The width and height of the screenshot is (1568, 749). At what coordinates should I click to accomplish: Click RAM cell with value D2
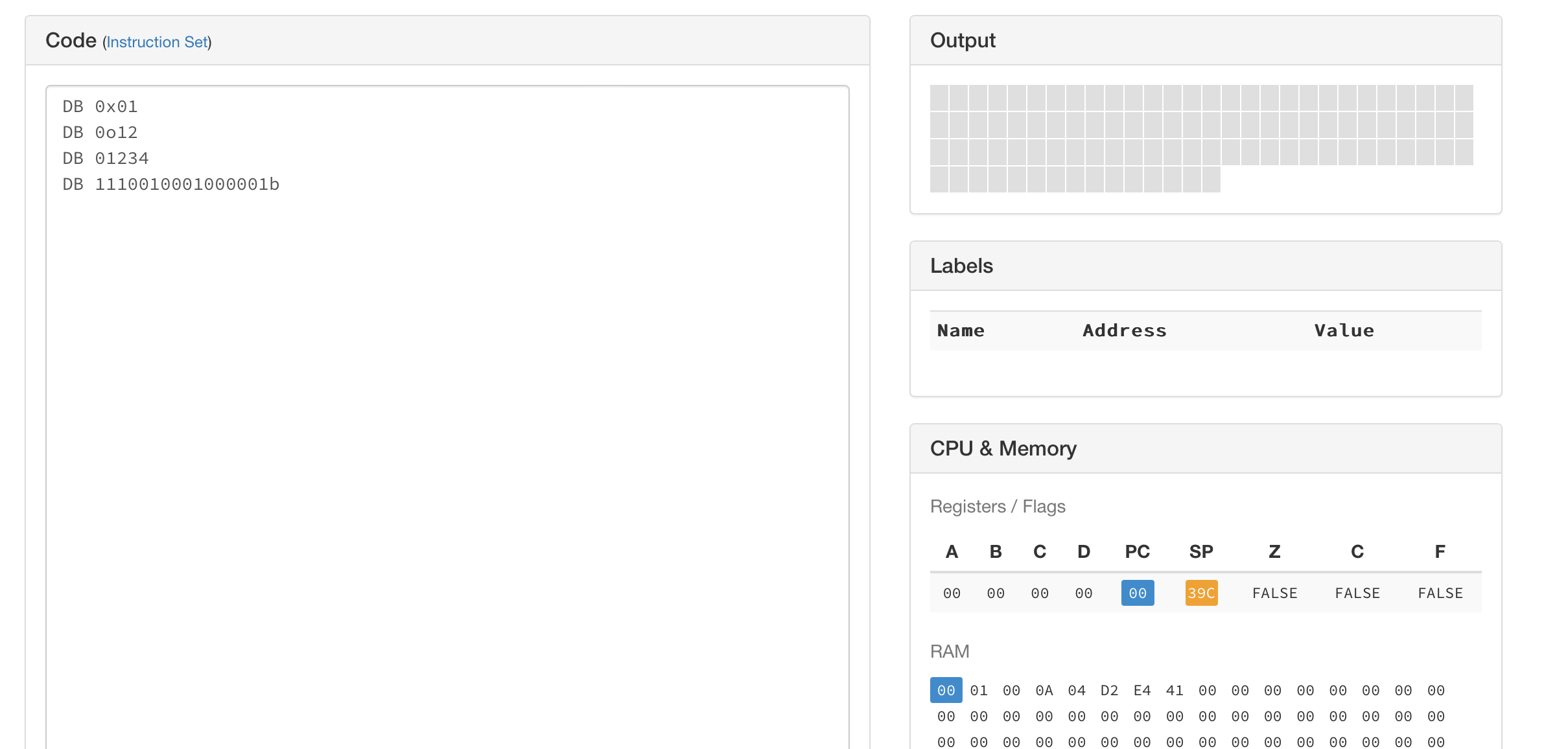point(1110,690)
